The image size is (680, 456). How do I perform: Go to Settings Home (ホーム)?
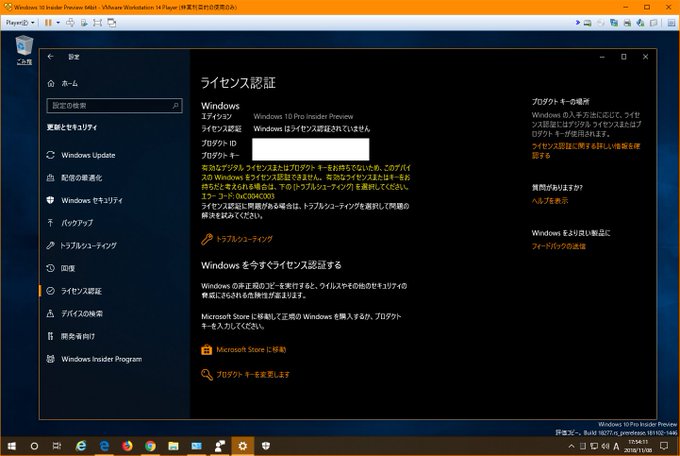coord(63,83)
